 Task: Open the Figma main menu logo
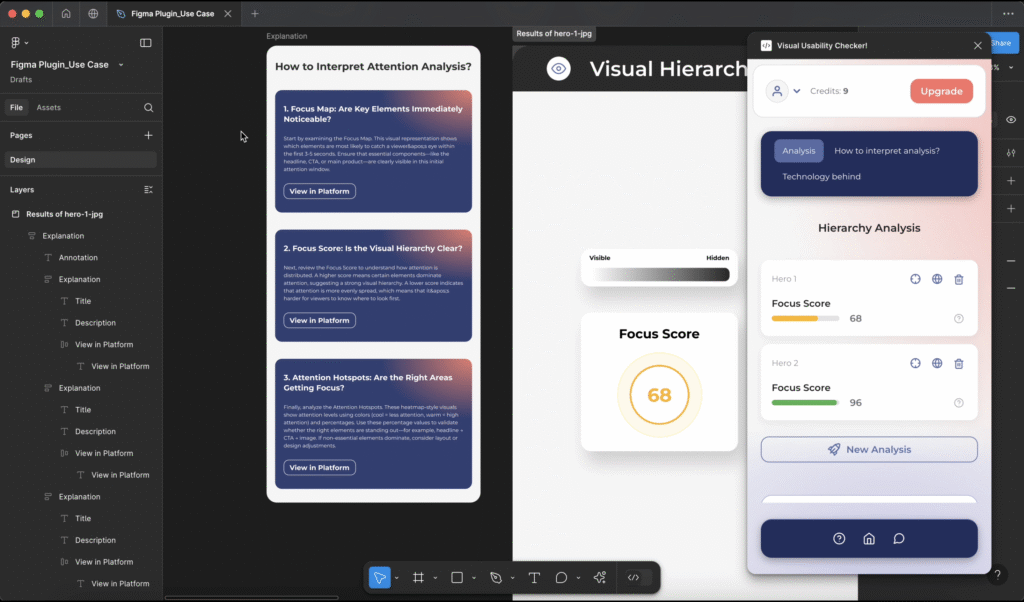[x=15, y=42]
